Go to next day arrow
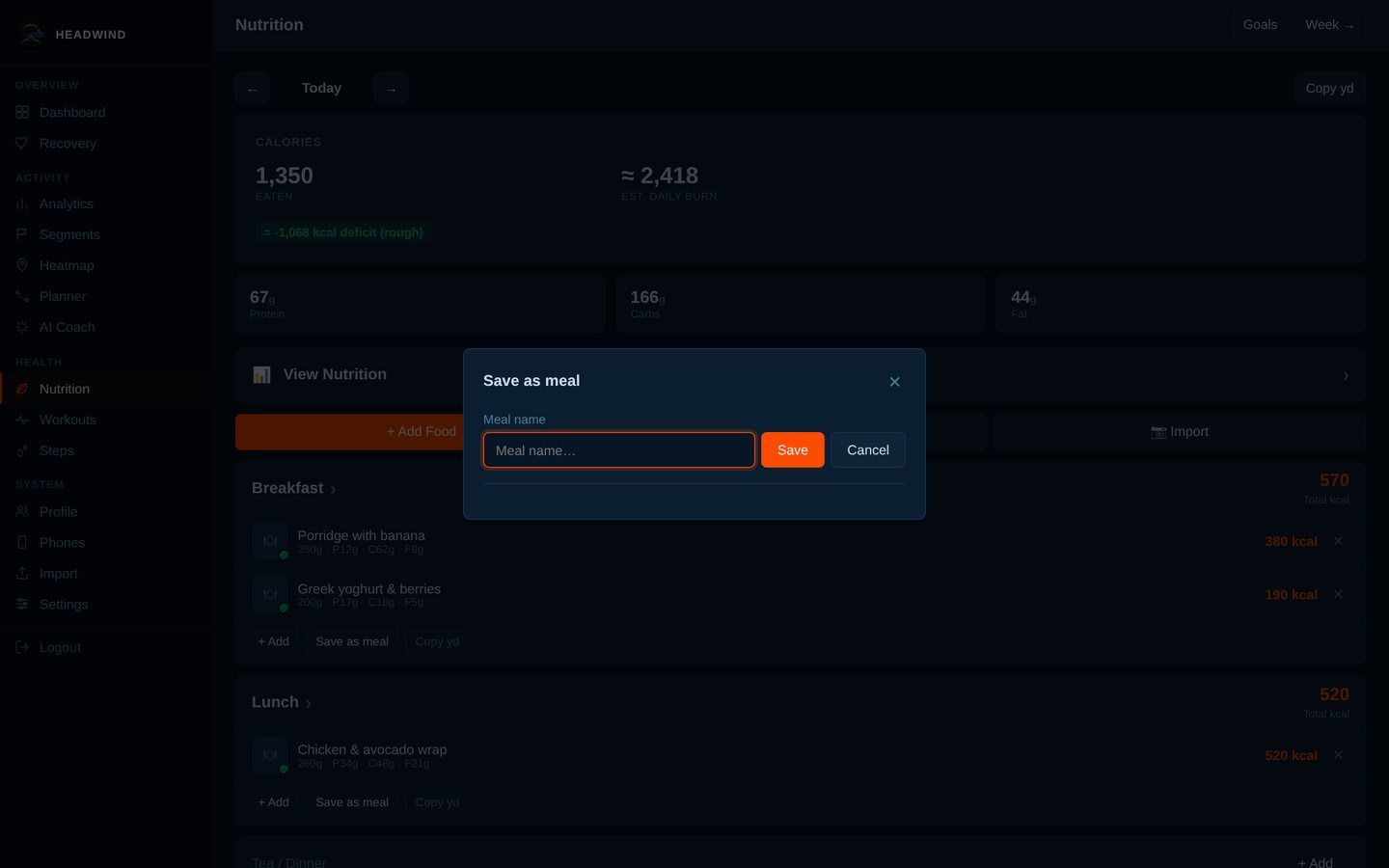 pos(391,89)
